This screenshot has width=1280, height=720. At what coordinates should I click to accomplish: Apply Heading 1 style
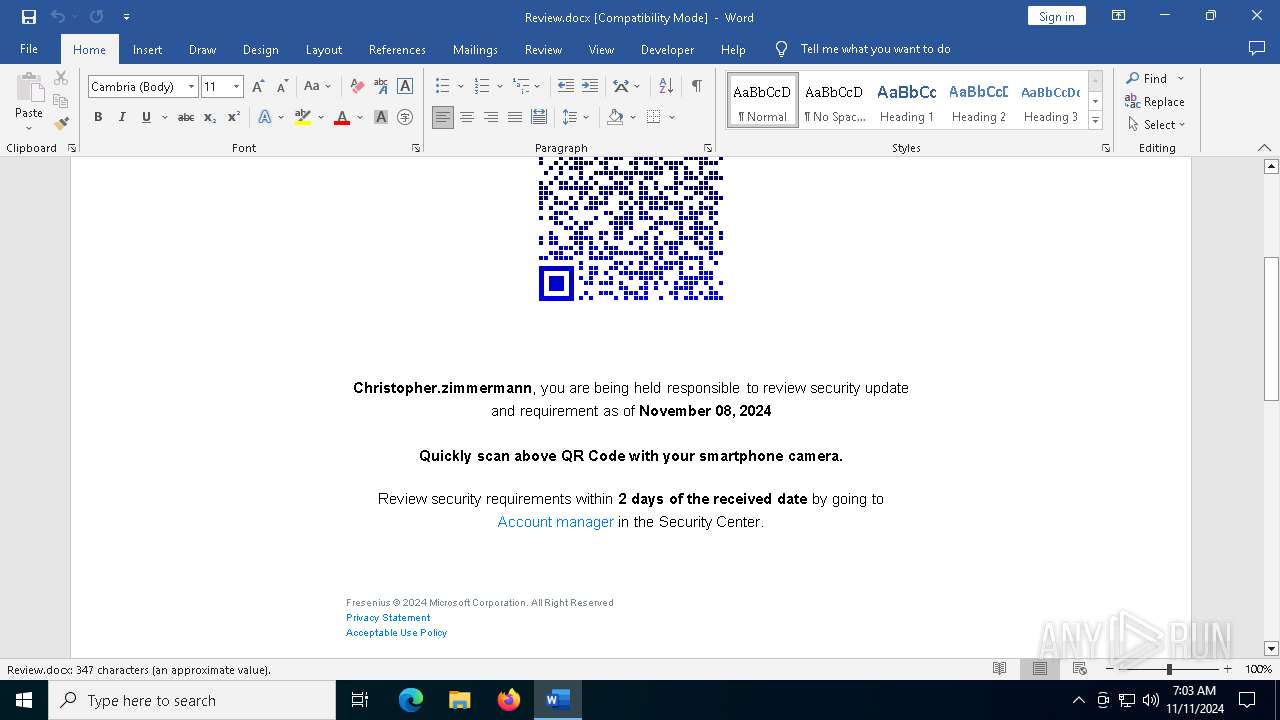906,101
